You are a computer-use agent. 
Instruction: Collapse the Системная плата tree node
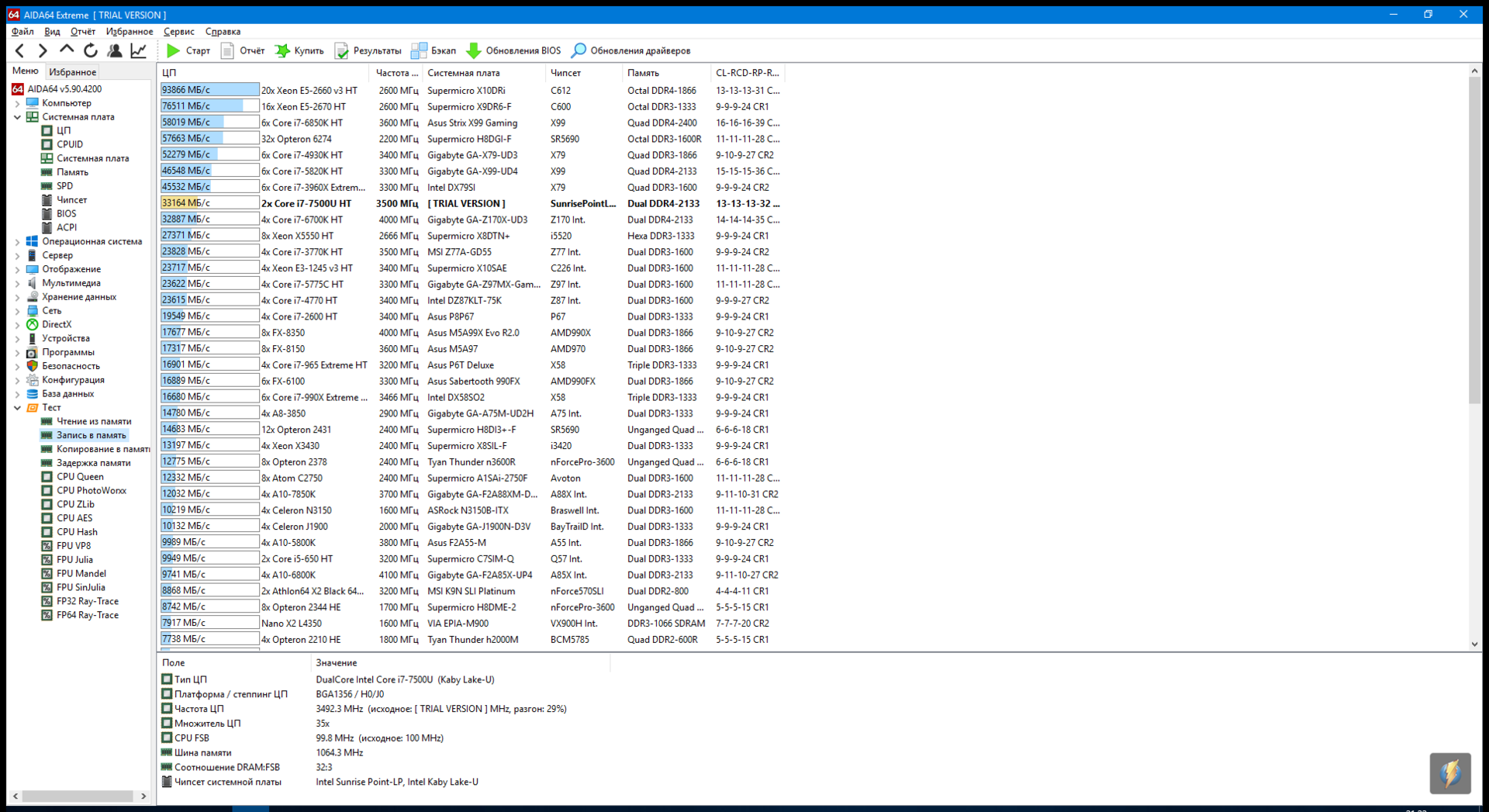click(x=17, y=117)
